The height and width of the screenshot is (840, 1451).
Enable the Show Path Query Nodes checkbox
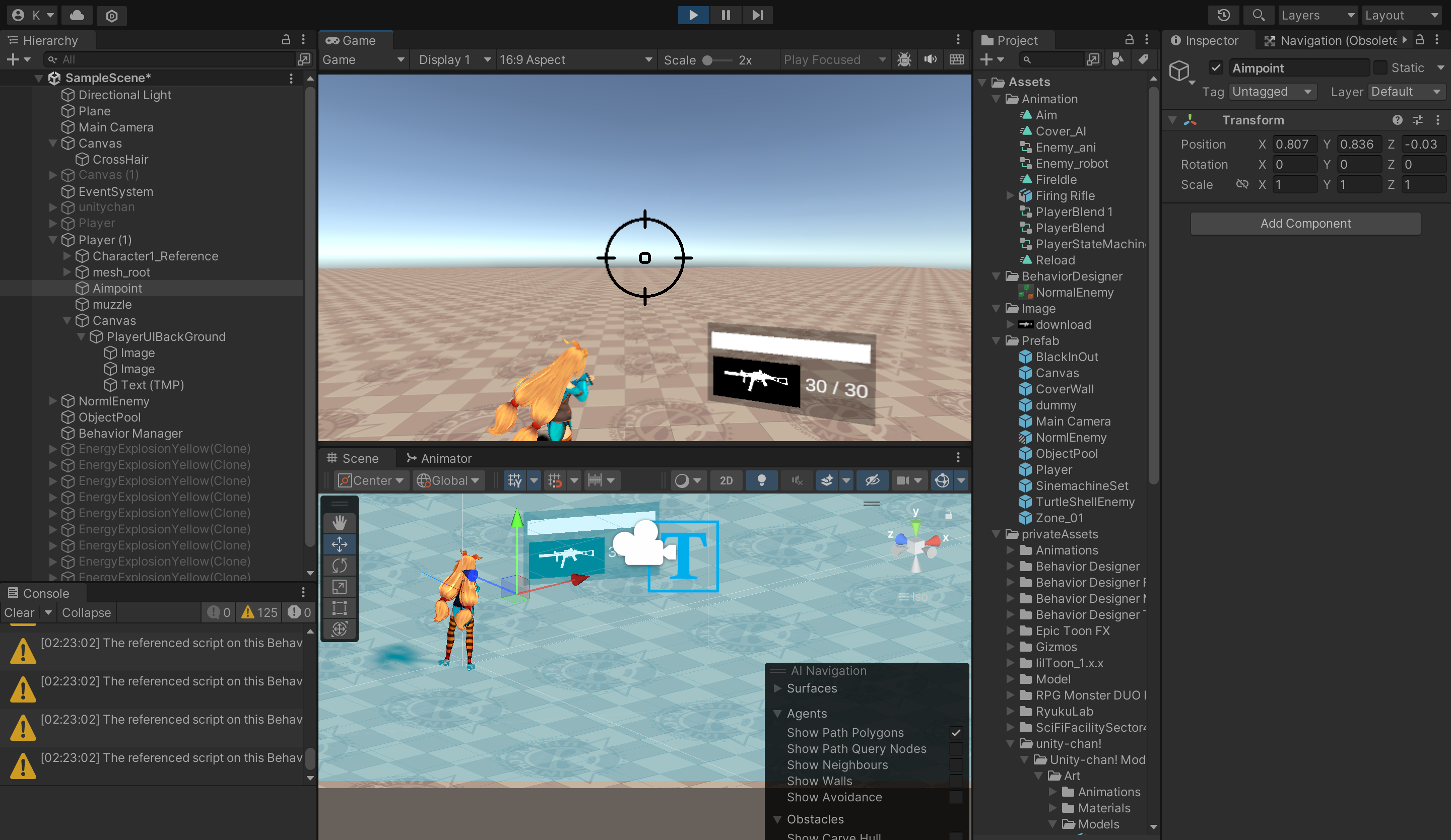click(x=956, y=749)
